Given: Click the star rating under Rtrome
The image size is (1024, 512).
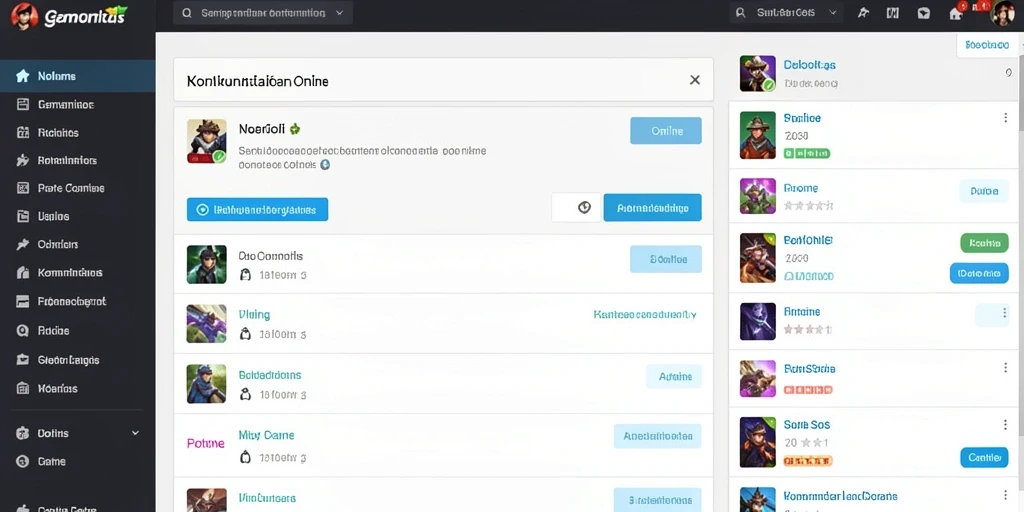Looking at the screenshot, I should point(808,206).
